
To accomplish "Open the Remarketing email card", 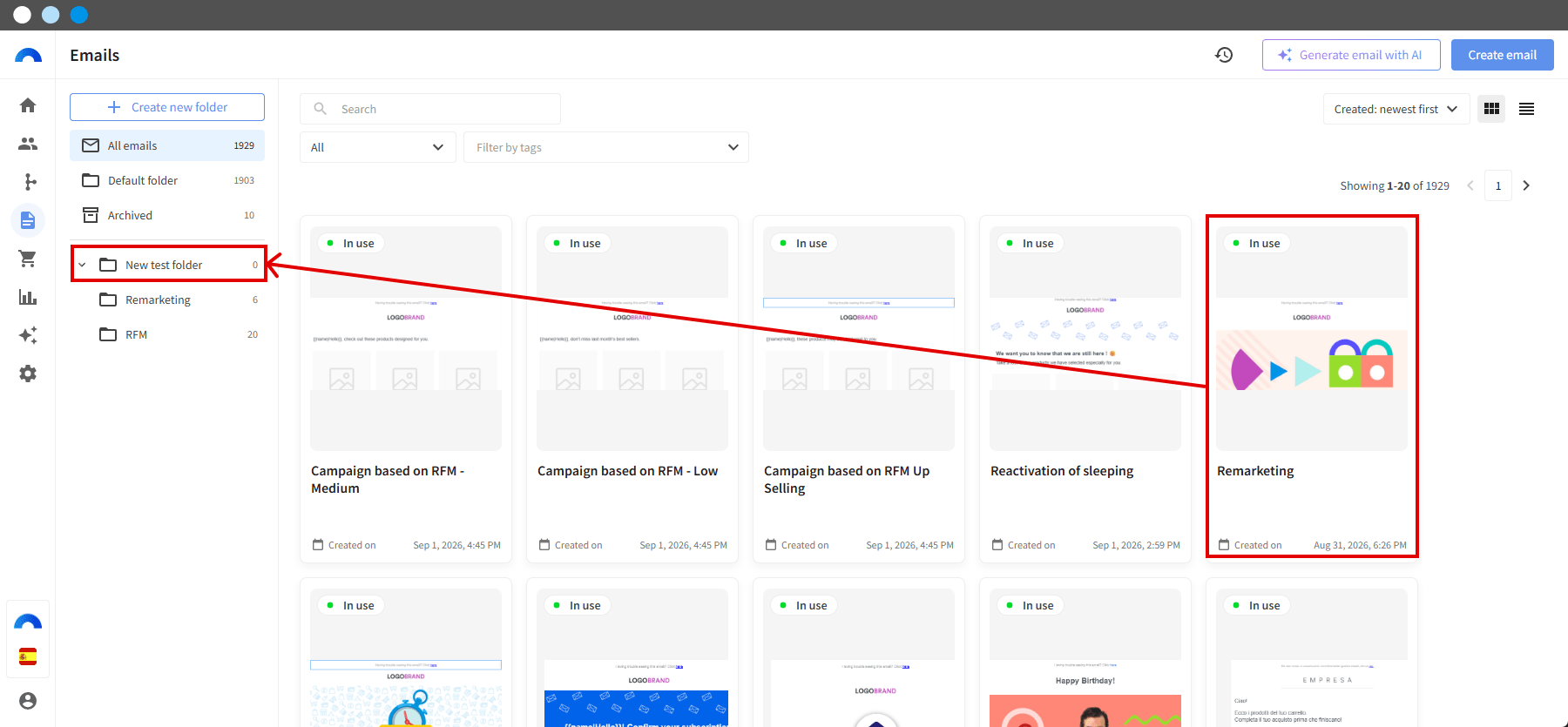I will (x=1312, y=389).
